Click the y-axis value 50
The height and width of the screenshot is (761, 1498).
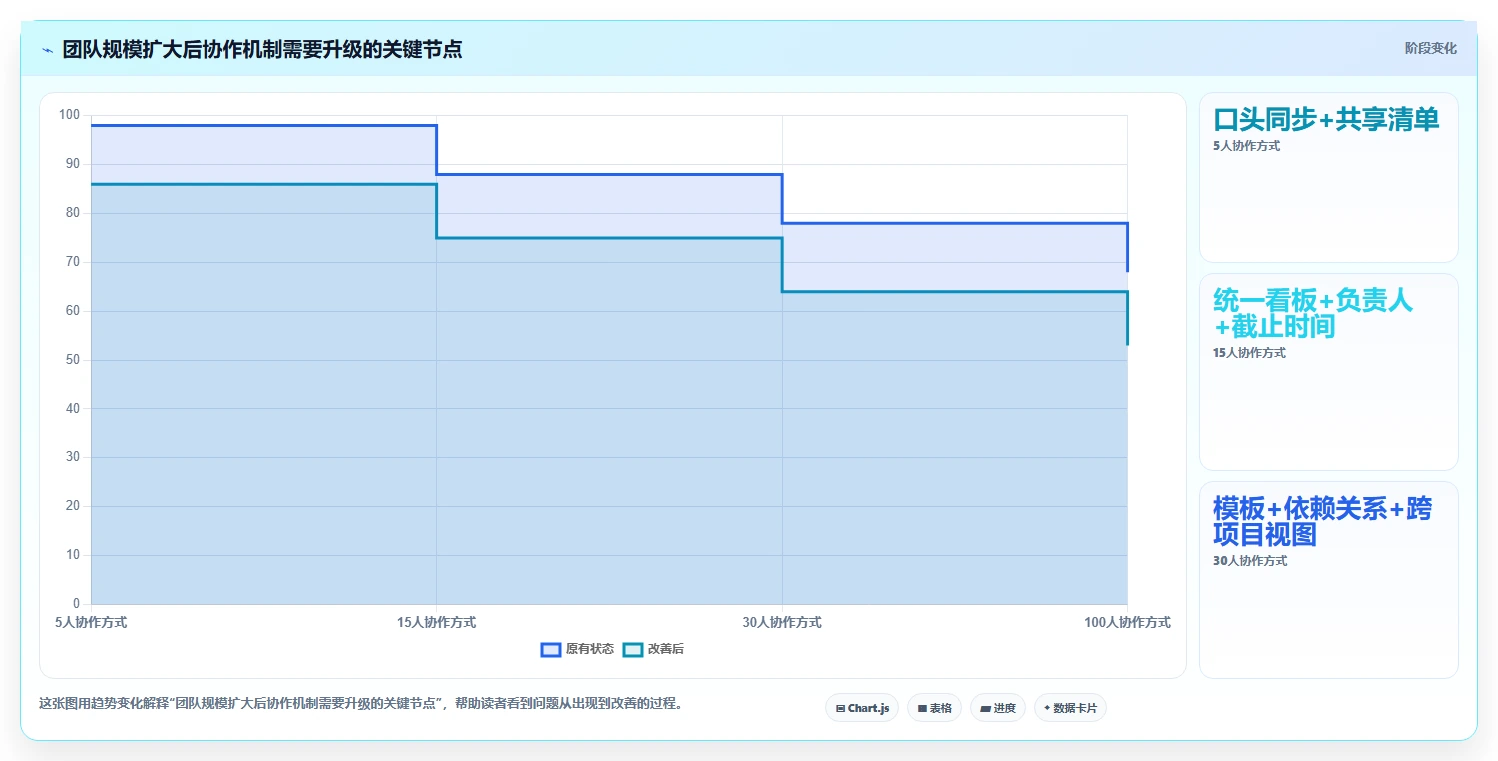coord(72,360)
